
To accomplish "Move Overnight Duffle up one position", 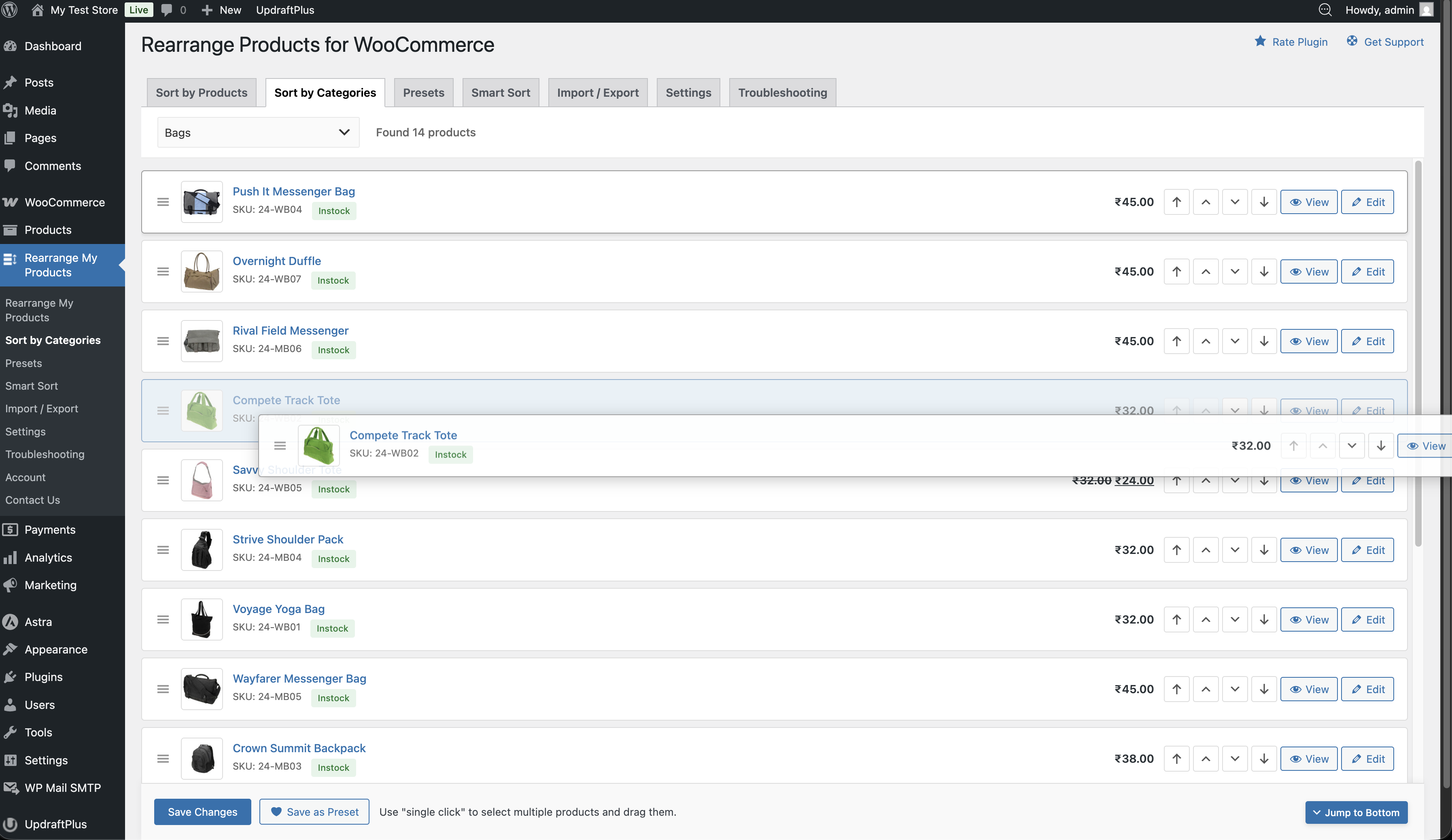I will click(x=1206, y=272).
